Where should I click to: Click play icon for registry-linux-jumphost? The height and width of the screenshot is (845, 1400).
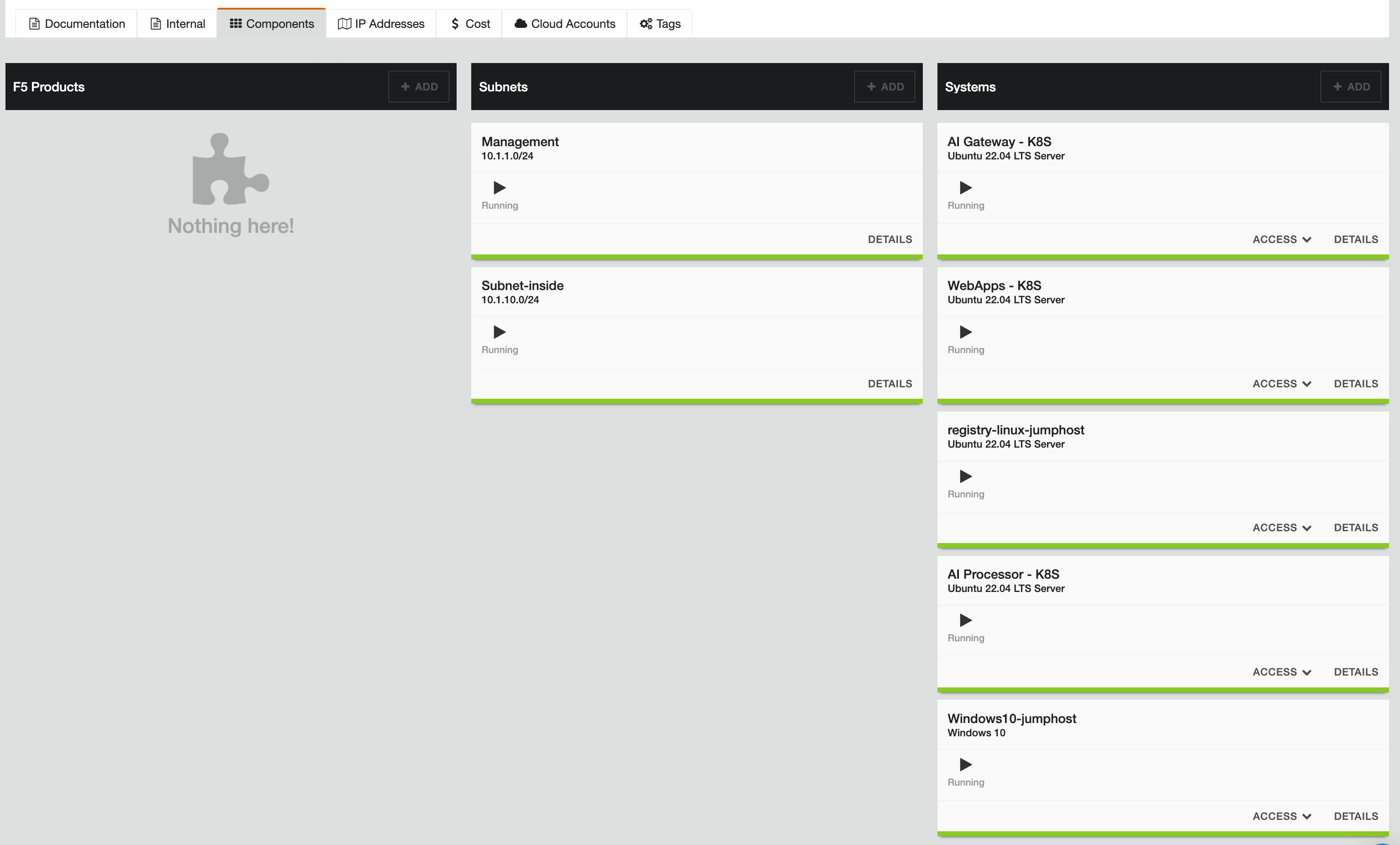pyautogui.click(x=965, y=476)
